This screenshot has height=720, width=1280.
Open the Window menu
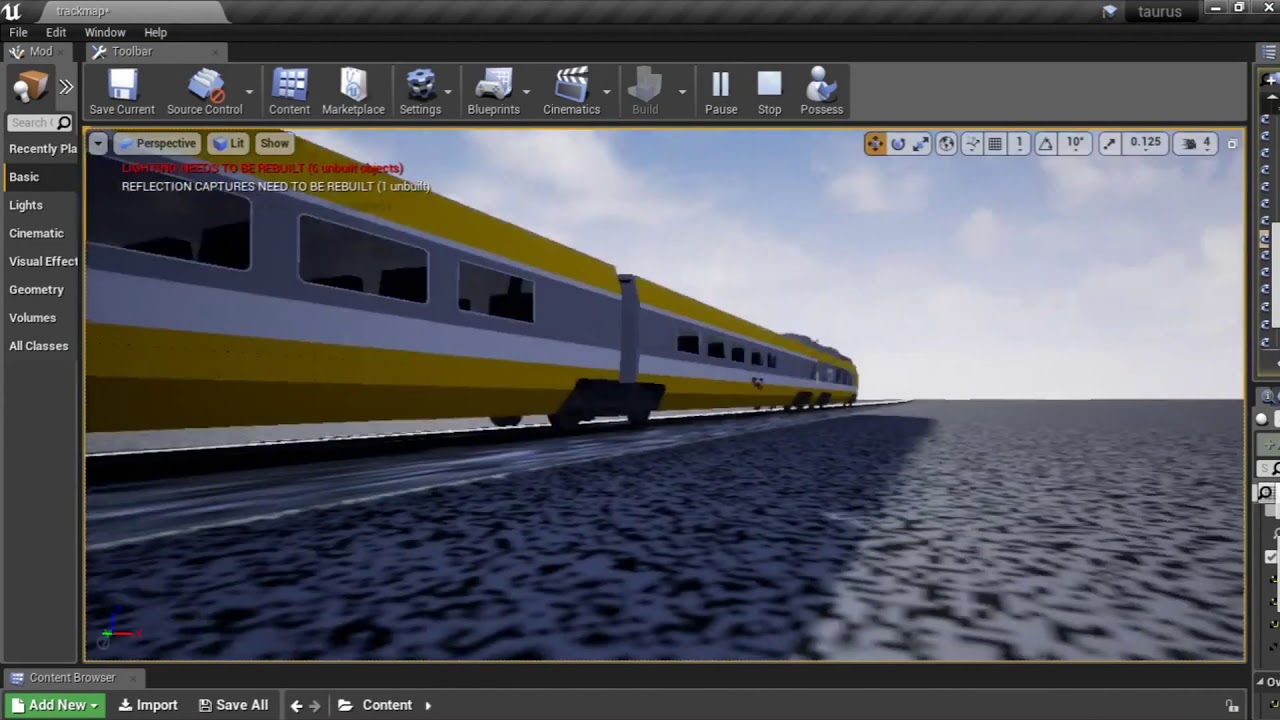click(105, 32)
